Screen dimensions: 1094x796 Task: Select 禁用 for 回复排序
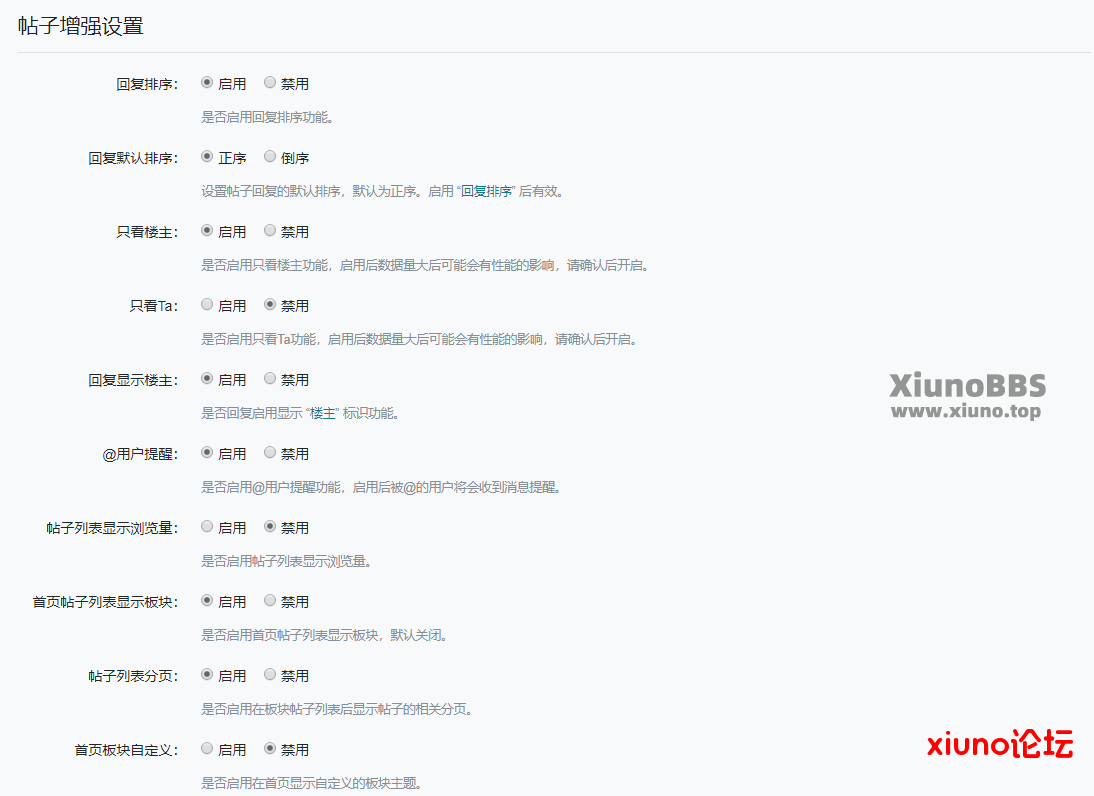click(270, 83)
